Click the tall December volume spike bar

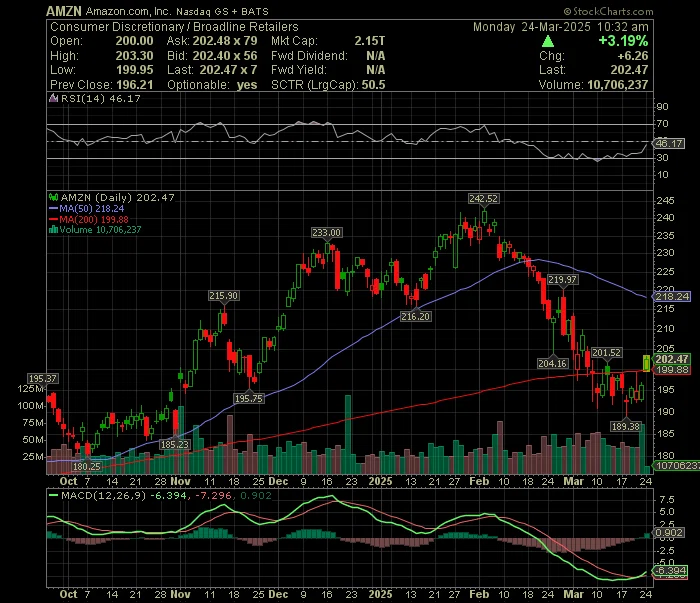point(348,434)
